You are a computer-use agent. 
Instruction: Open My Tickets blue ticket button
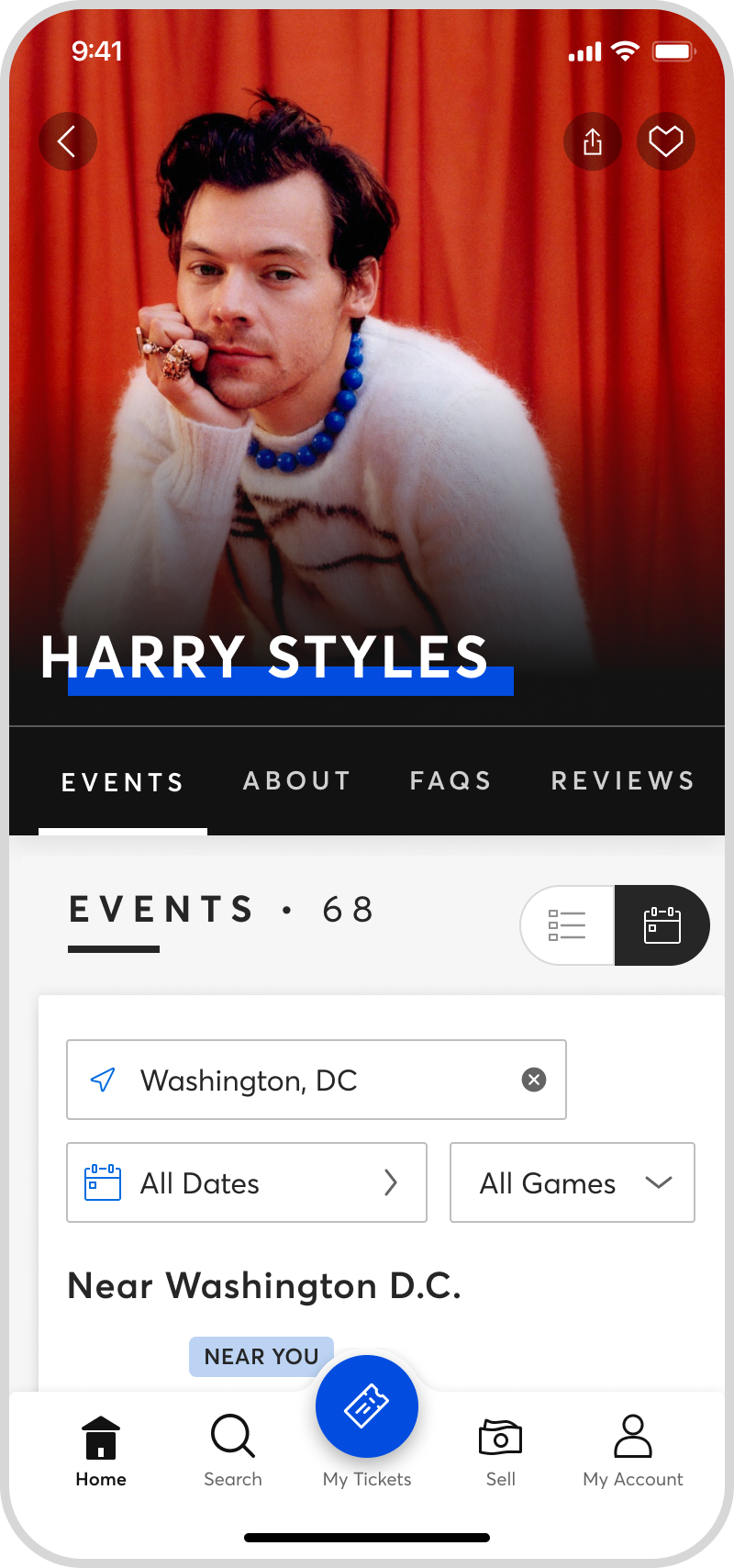[x=367, y=1406]
